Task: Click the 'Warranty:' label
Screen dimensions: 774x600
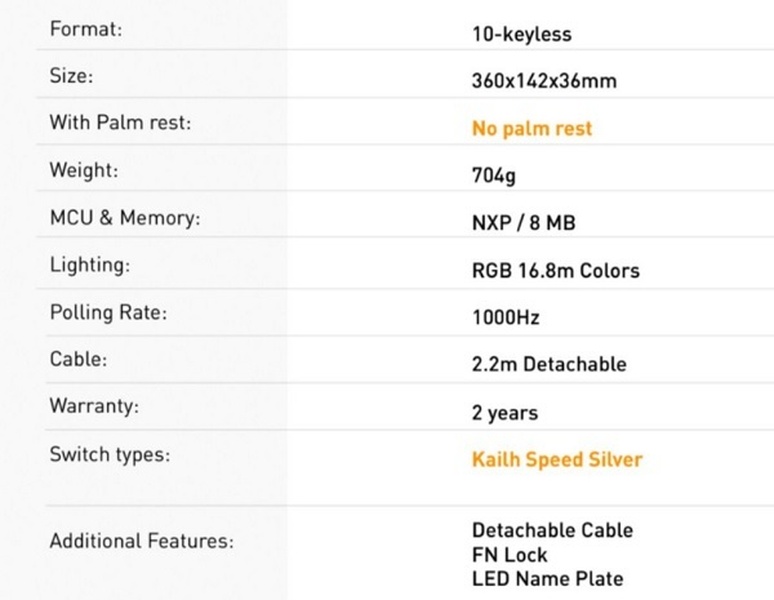Action: tap(94, 406)
